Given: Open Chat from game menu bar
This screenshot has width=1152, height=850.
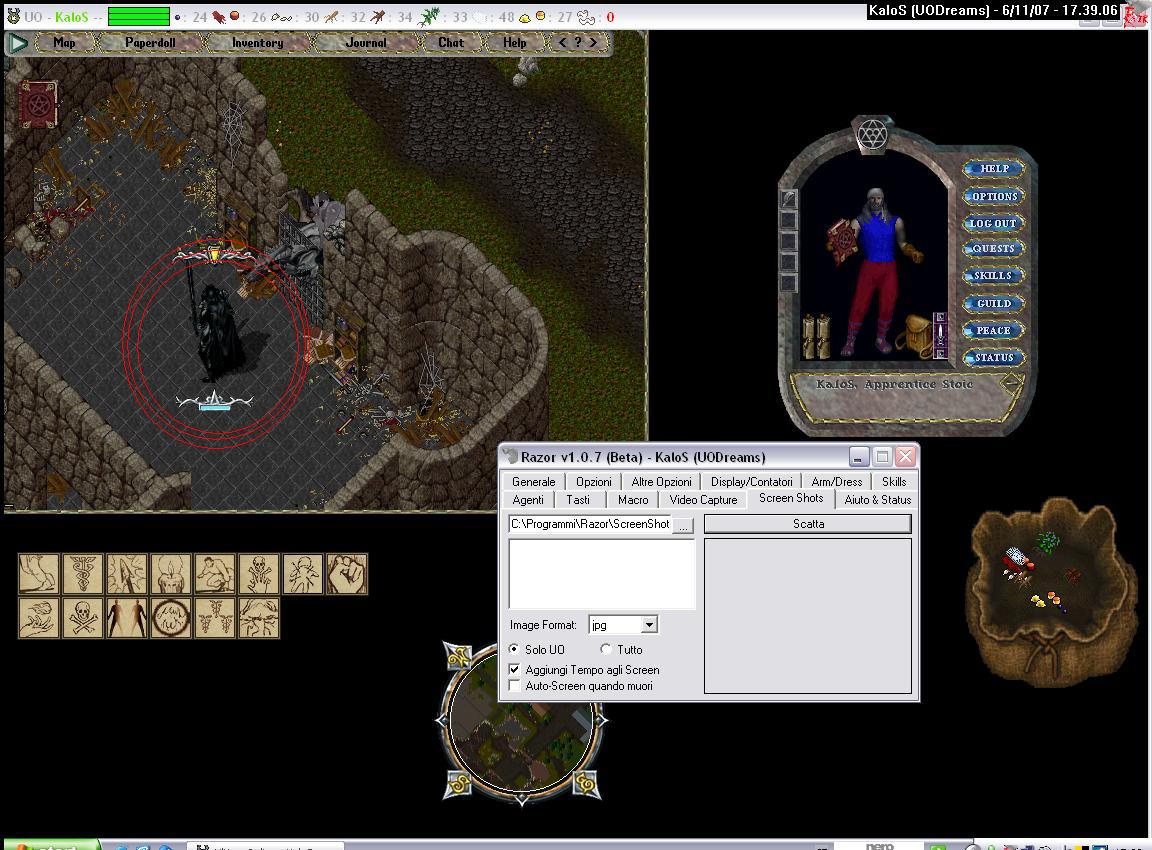Looking at the screenshot, I should (451, 43).
